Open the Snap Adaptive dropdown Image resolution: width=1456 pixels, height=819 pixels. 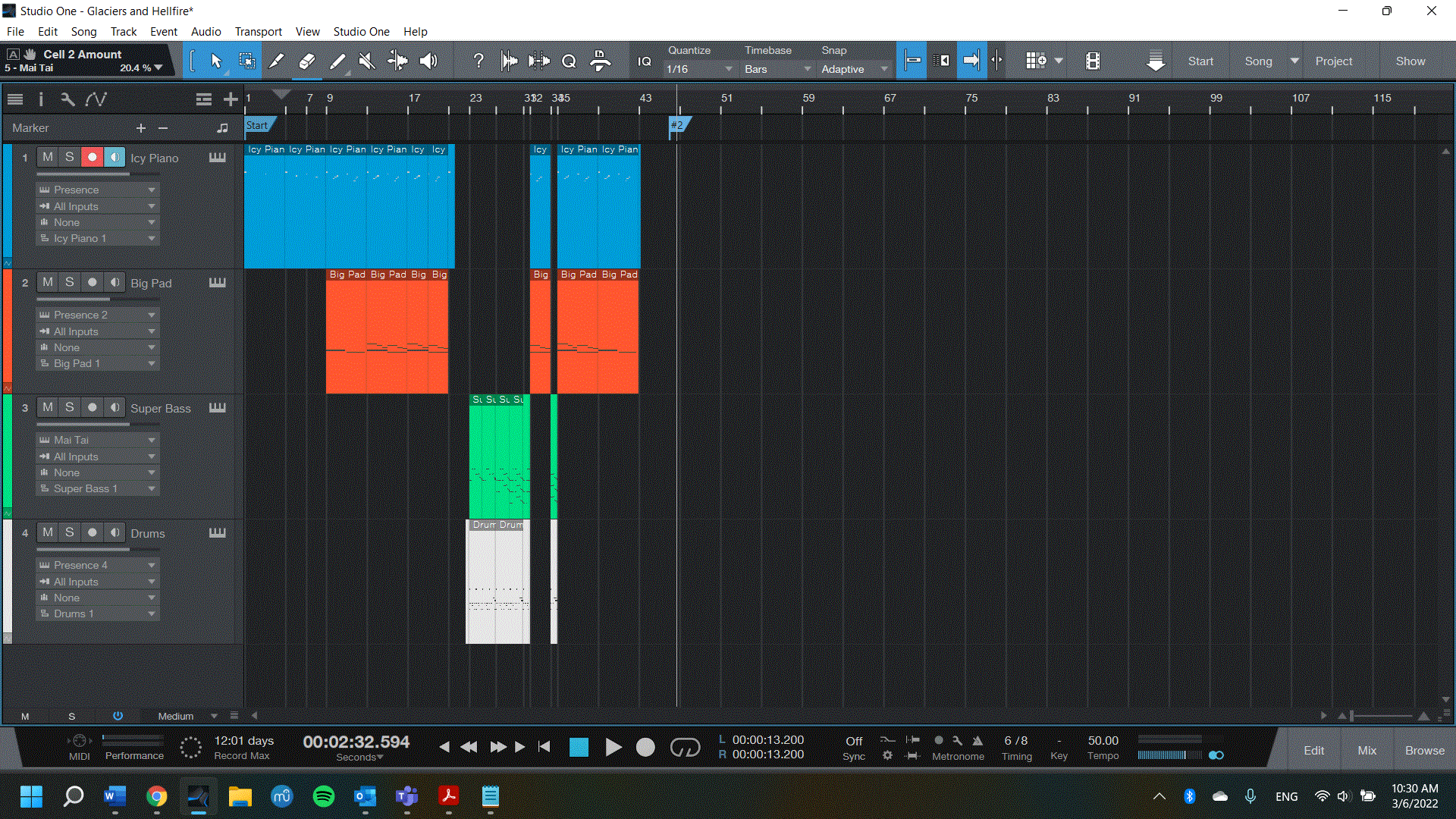(855, 69)
